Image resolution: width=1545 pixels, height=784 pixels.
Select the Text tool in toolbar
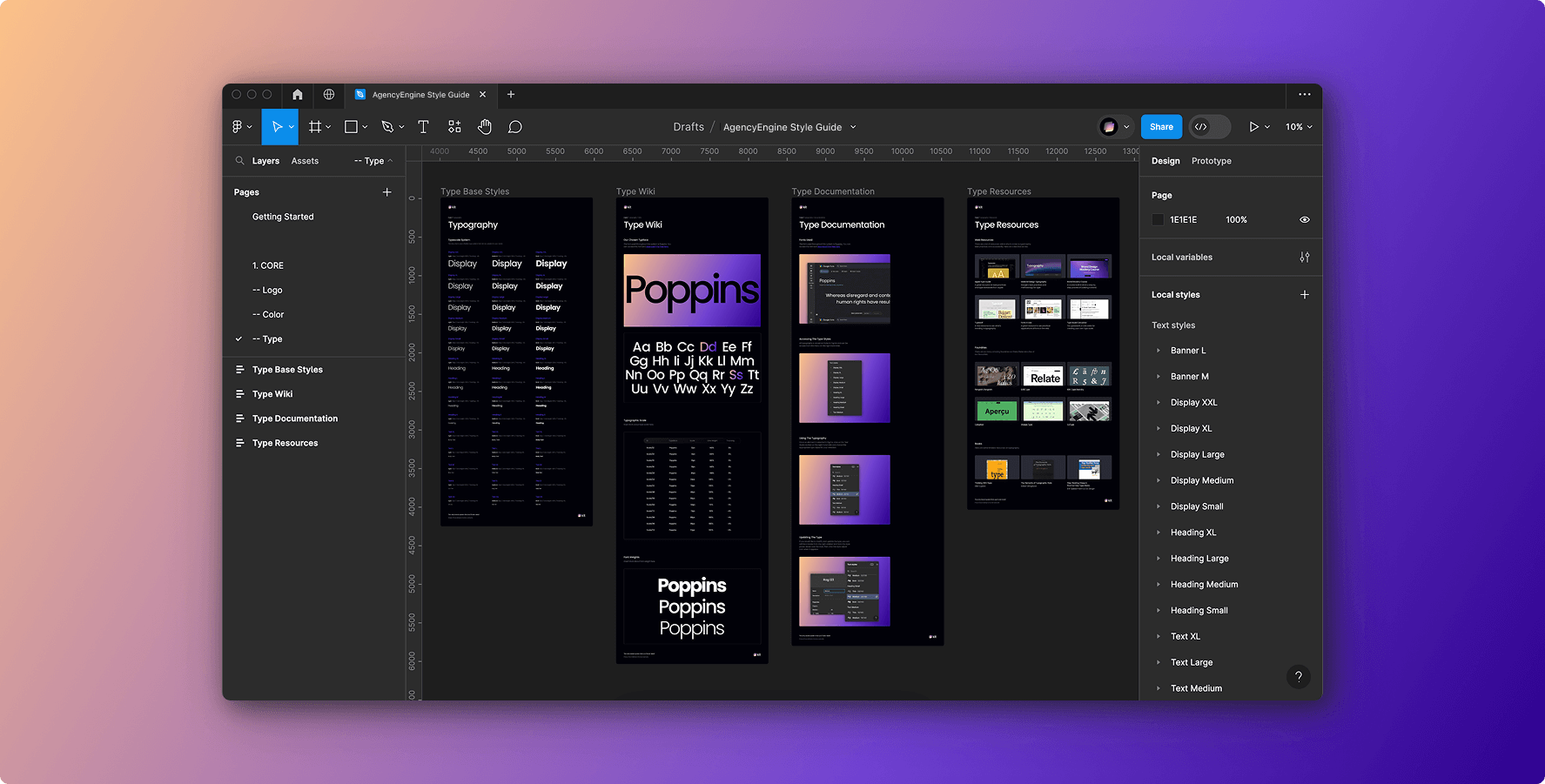point(423,127)
